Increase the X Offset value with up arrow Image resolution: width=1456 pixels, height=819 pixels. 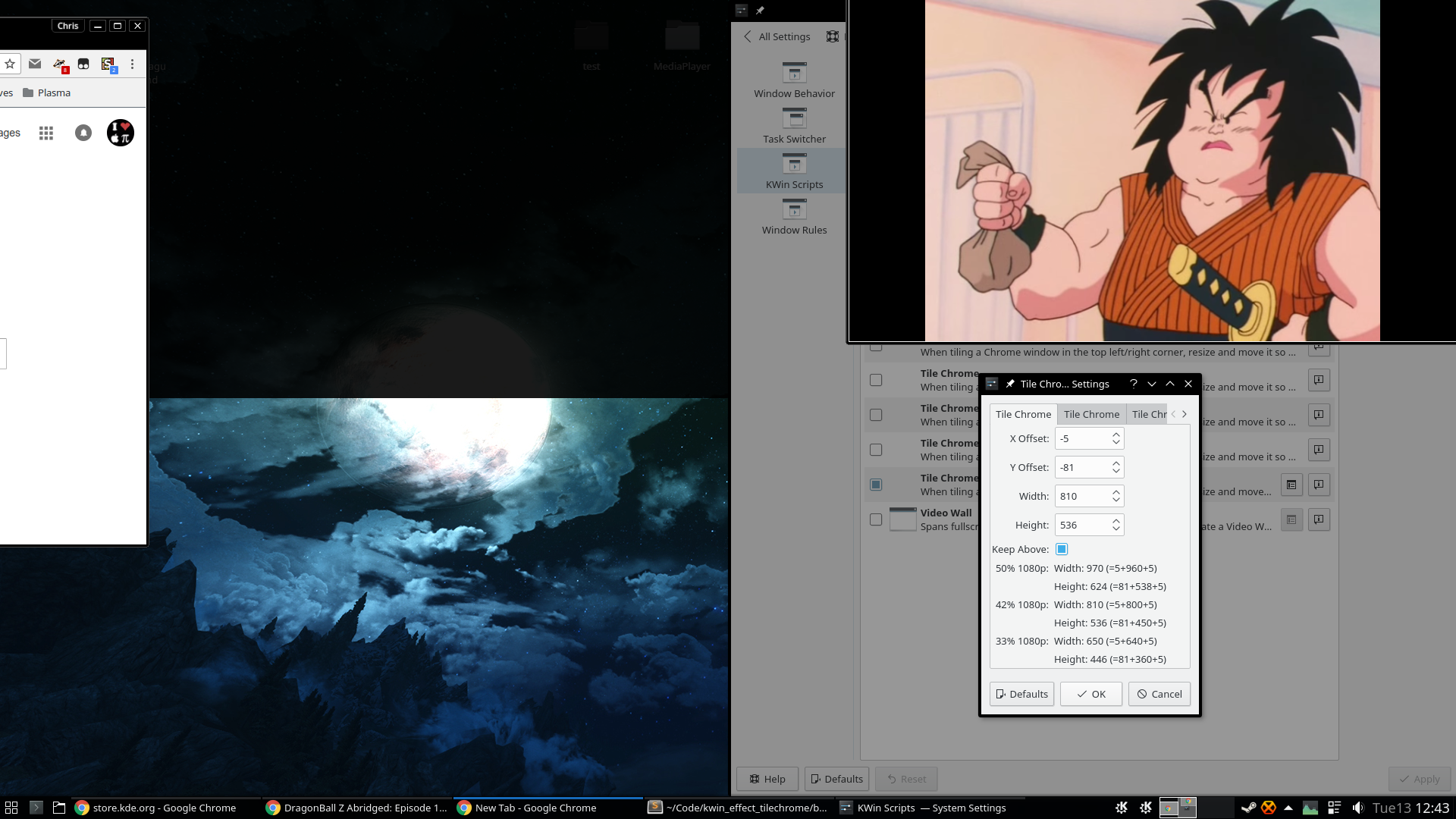click(1116, 435)
